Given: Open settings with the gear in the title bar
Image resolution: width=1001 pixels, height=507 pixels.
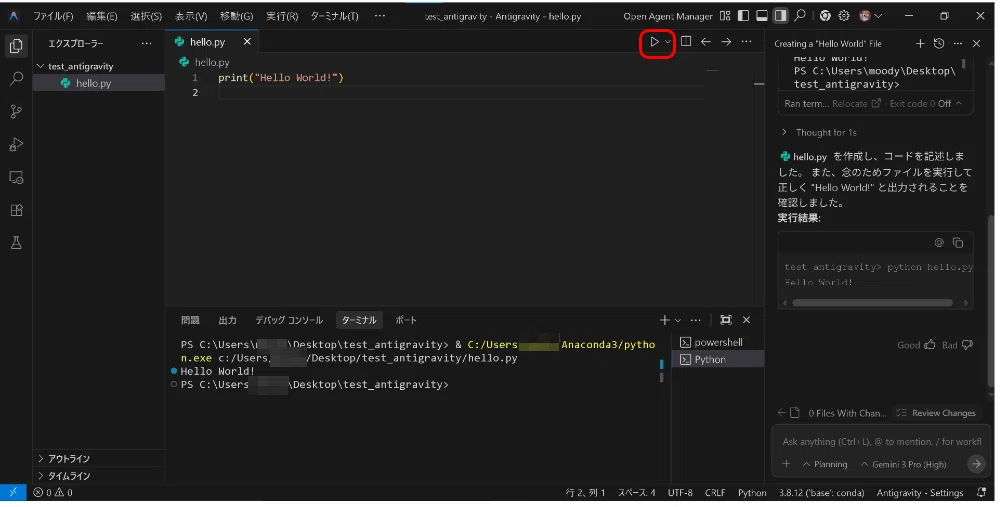Looking at the screenshot, I should [x=844, y=16].
